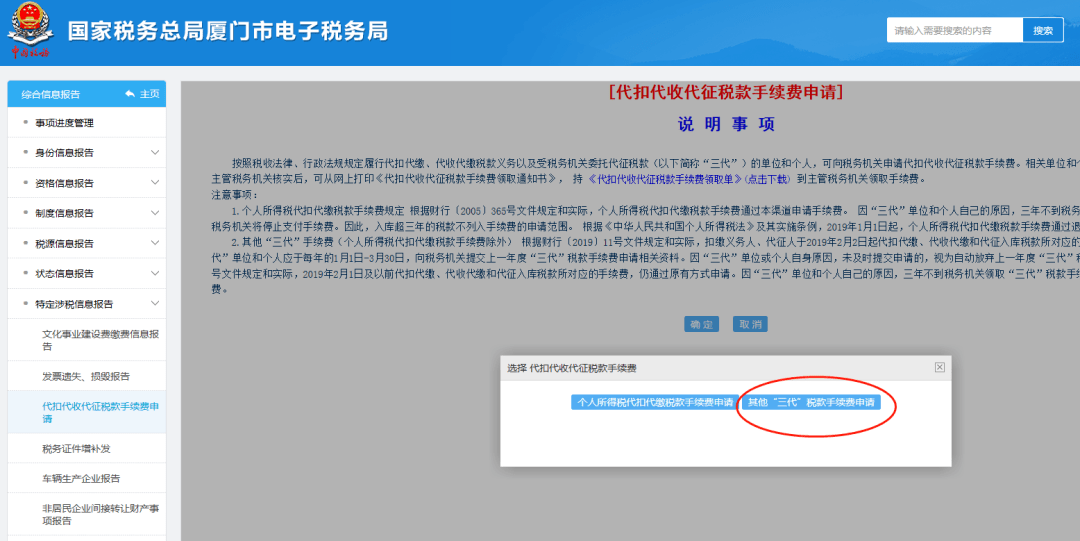Click the search input field
1080x541 pixels.
(954, 31)
